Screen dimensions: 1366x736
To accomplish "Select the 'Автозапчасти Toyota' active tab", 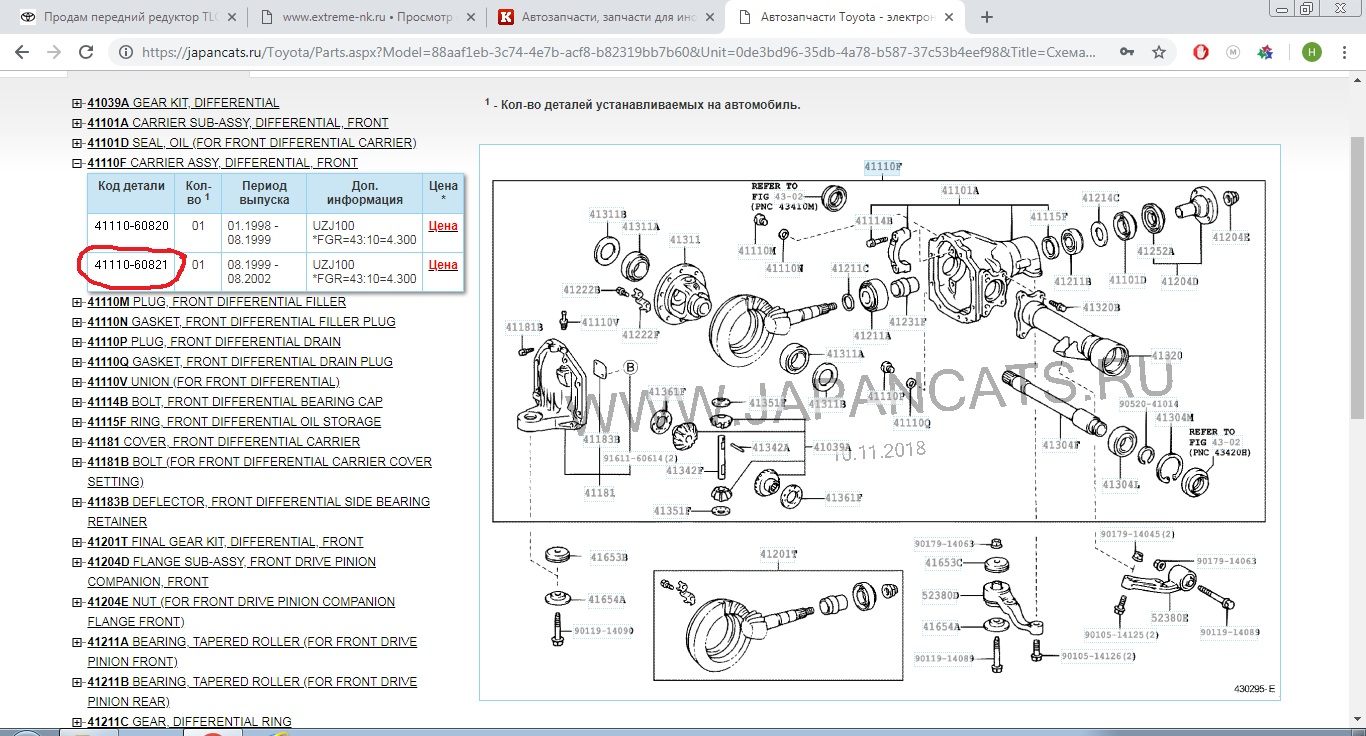I will (x=844, y=17).
